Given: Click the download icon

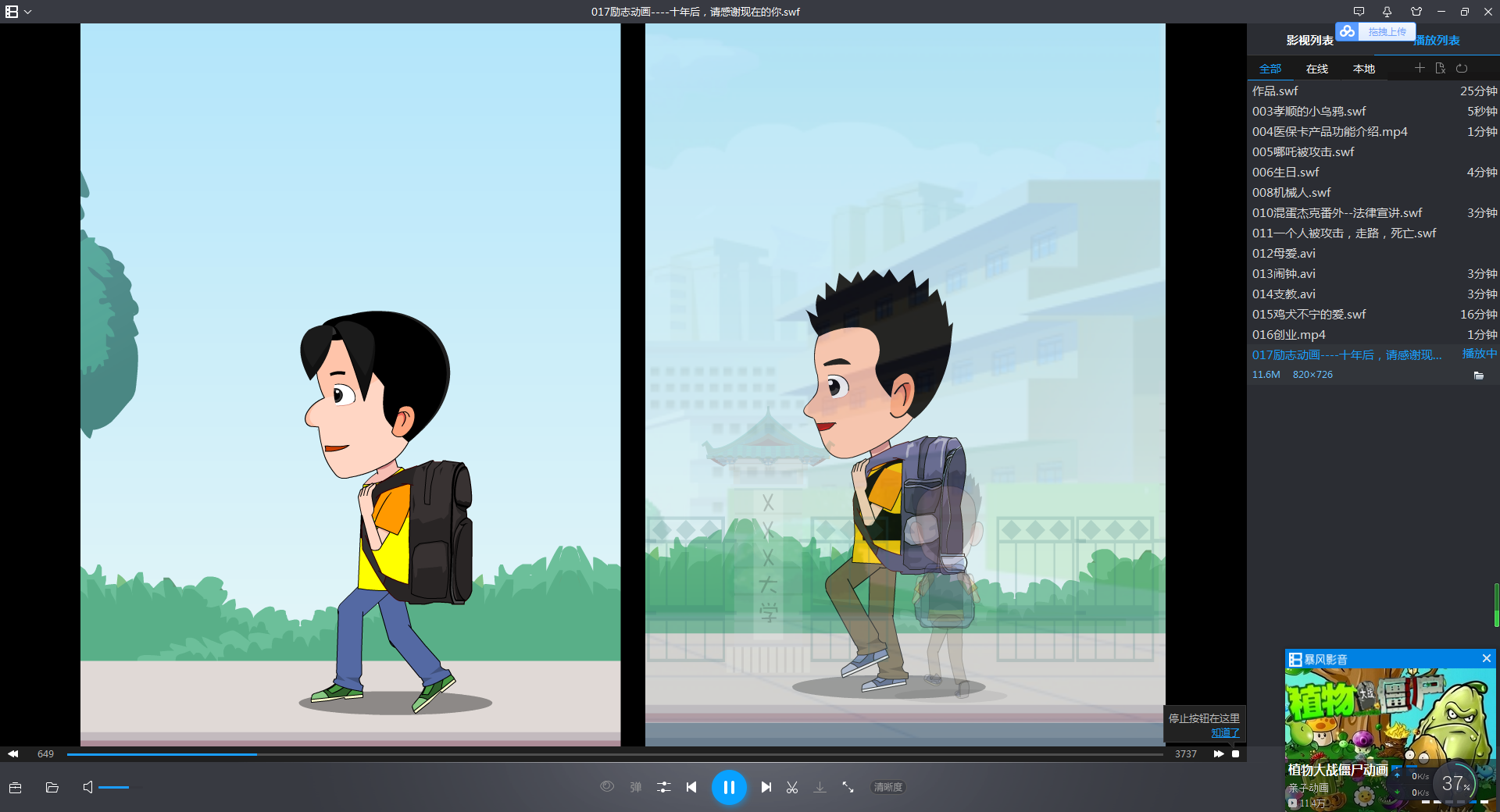Looking at the screenshot, I should click(820, 787).
